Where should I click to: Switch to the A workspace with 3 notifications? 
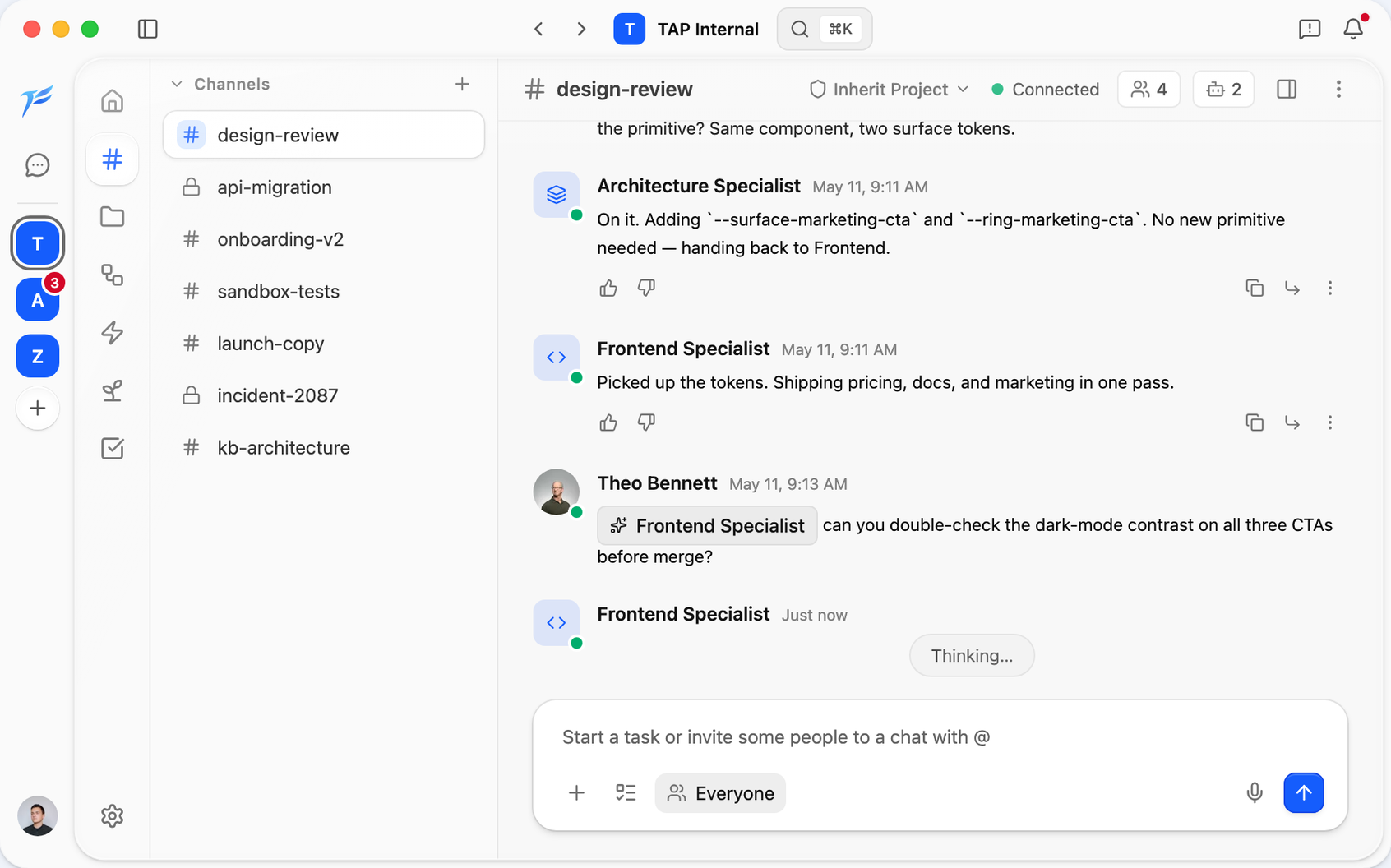37,300
